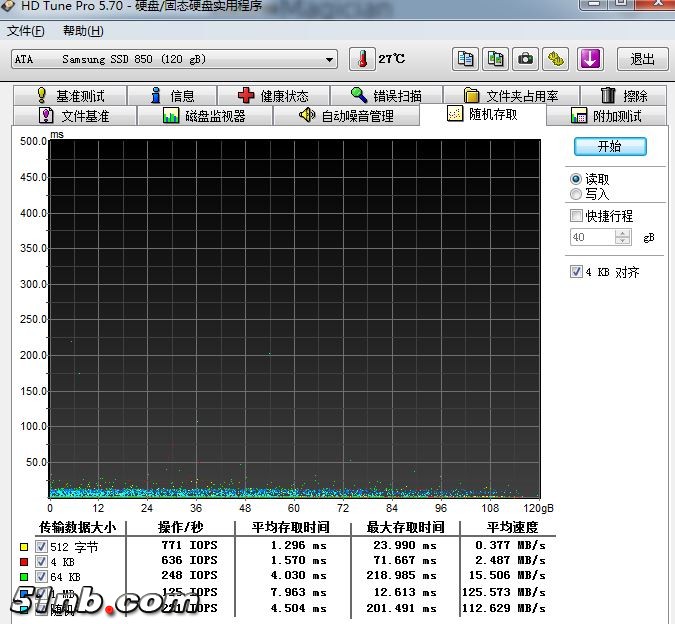Open the 错误扫描 error scan tab
Screen dimensions: 675x624
click(x=385, y=96)
